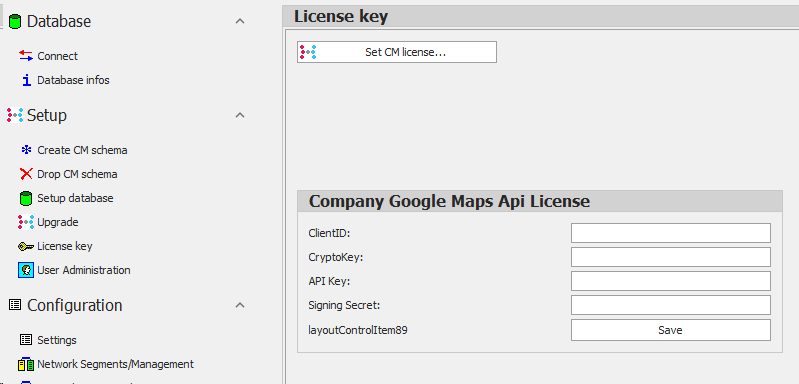The image size is (799, 384).
Task: Select Drop CM schema
Action: 77,174
